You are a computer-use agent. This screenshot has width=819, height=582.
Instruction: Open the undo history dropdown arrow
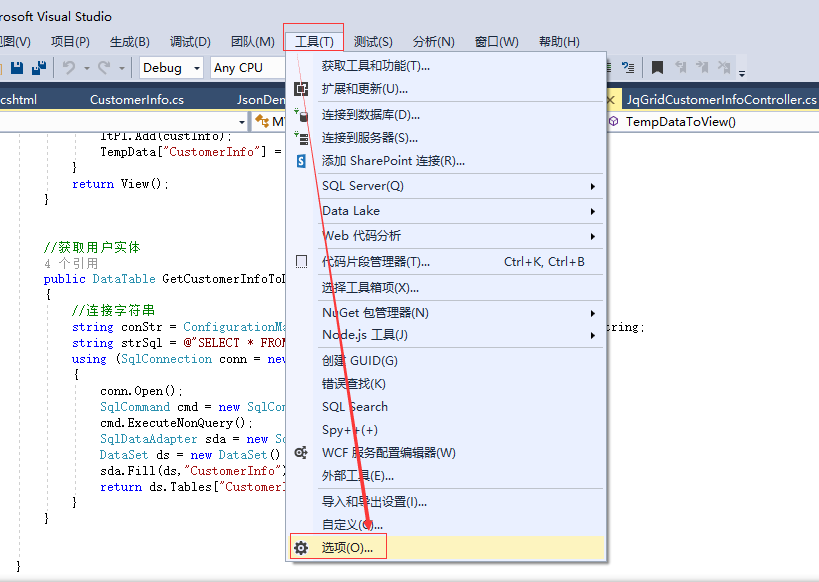pos(87,68)
